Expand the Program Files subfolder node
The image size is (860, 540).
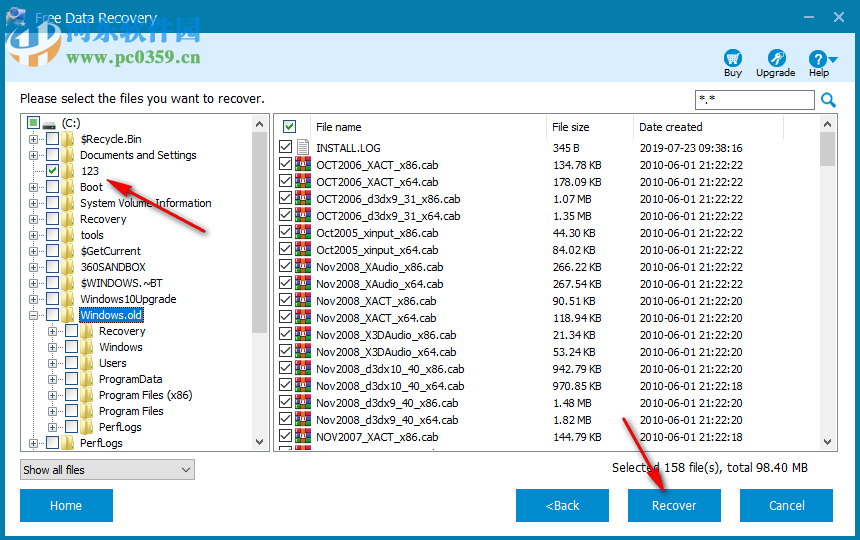pos(52,411)
